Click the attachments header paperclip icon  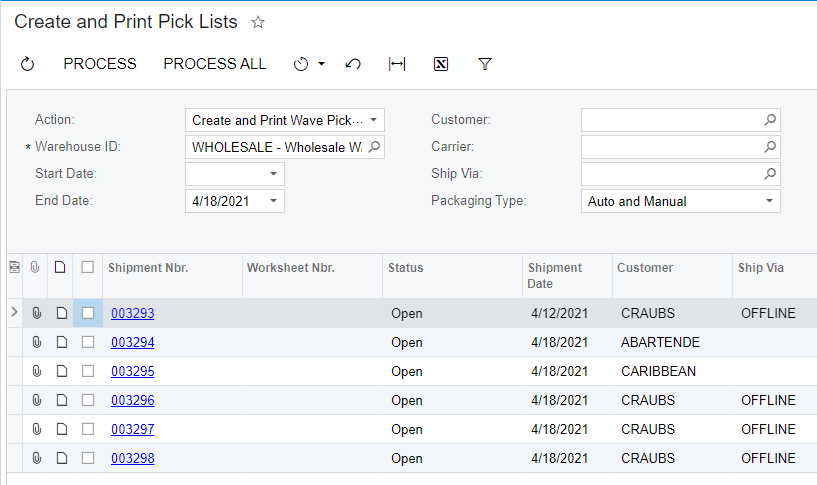point(35,267)
